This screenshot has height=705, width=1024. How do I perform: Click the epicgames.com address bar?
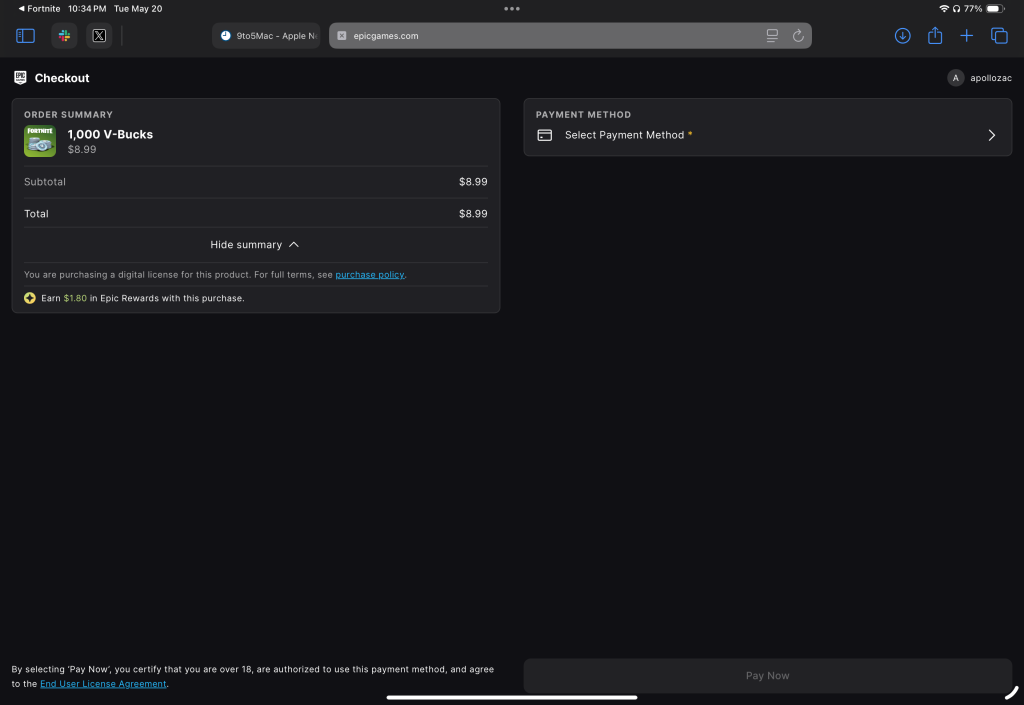click(x=550, y=36)
